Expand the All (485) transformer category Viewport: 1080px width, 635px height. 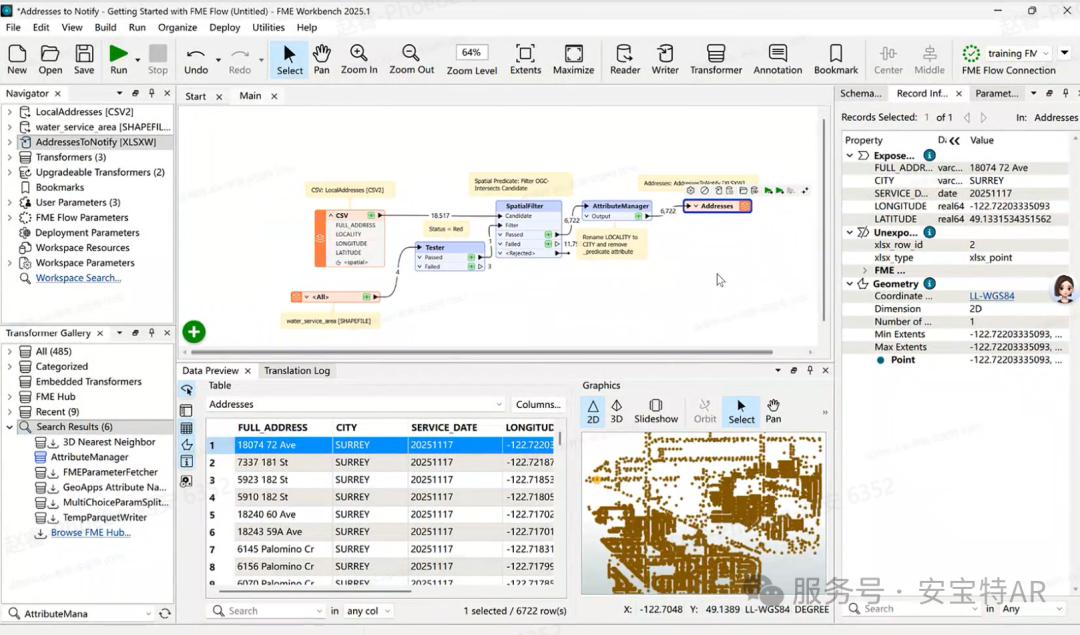(x=10, y=351)
